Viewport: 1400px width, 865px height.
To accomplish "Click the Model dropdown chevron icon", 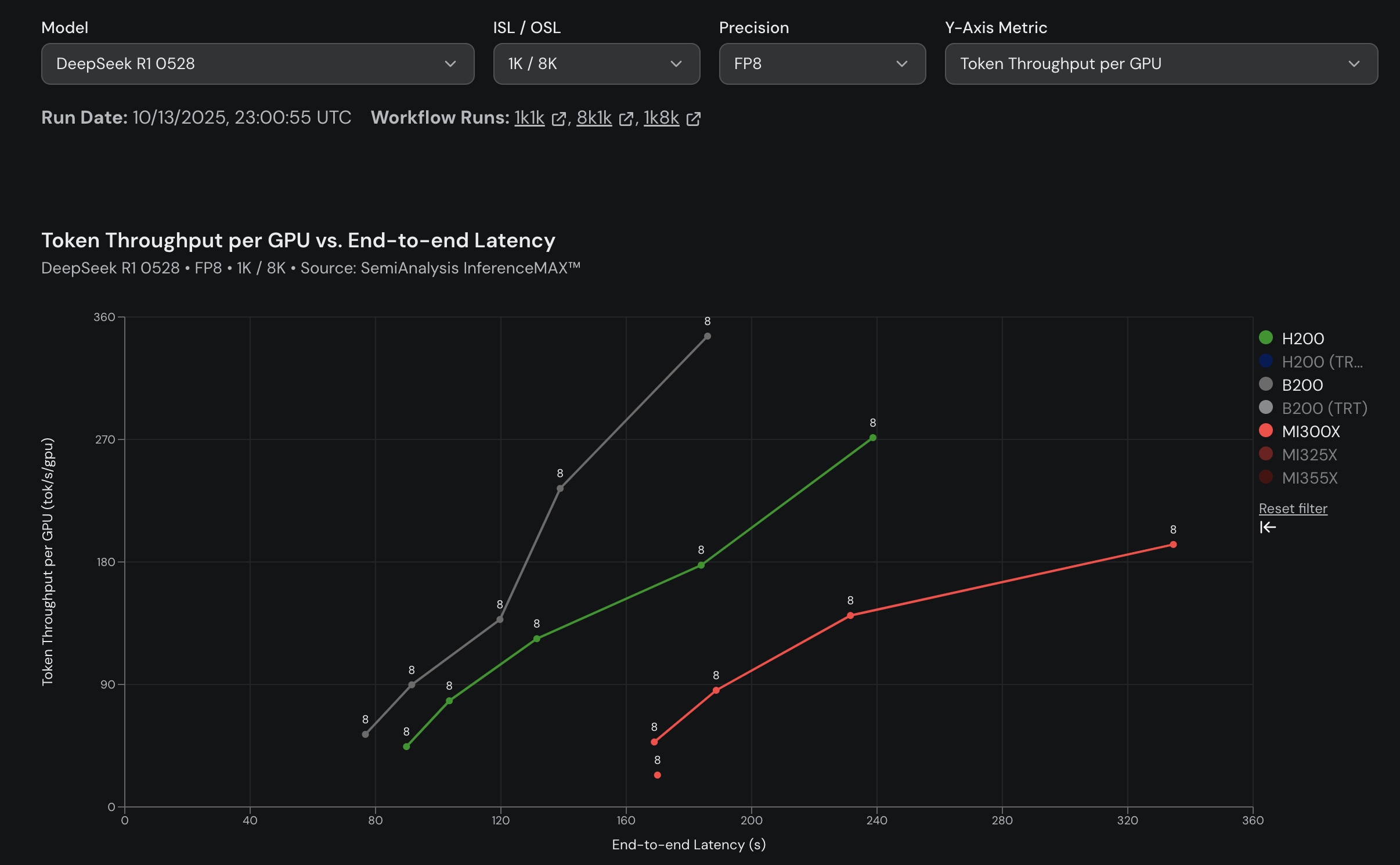I will (450, 64).
